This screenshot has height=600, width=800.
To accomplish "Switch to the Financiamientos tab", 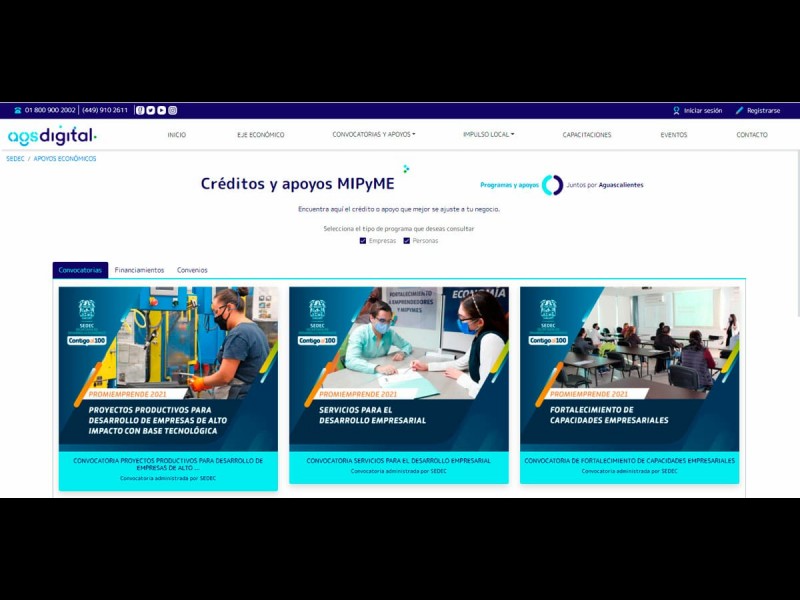I will (x=139, y=270).
